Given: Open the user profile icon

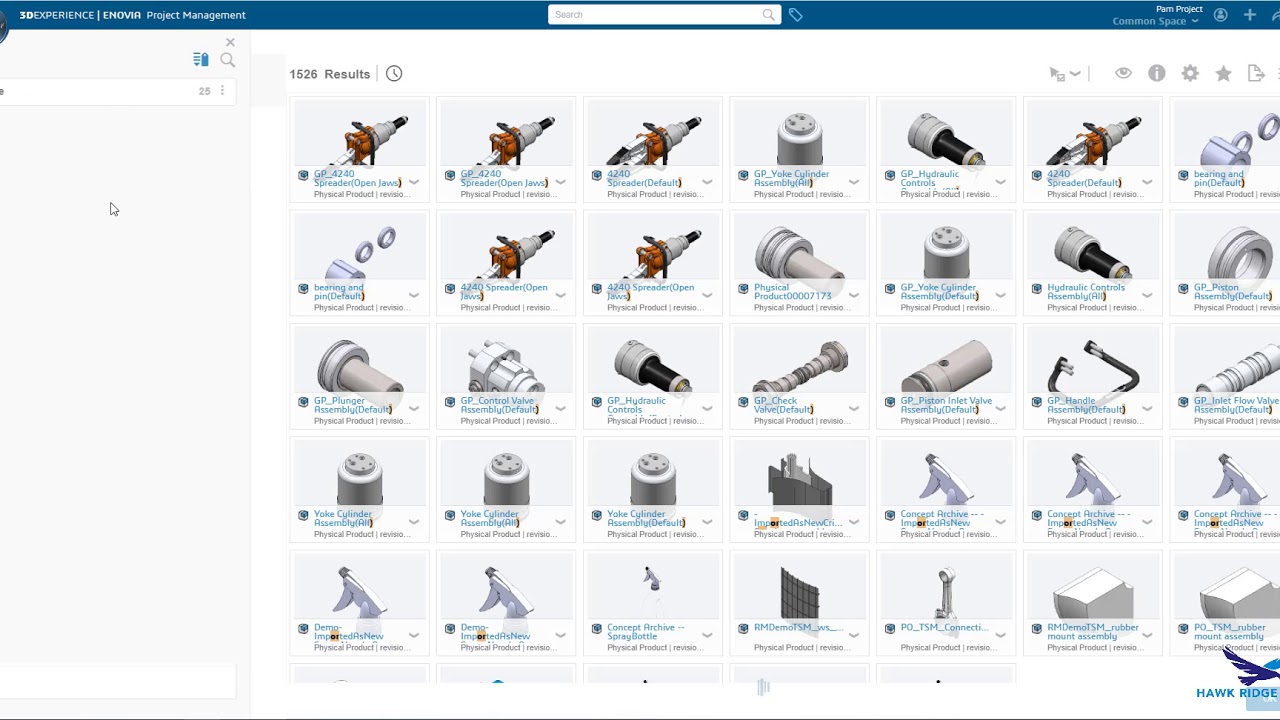Looking at the screenshot, I should pos(1220,15).
